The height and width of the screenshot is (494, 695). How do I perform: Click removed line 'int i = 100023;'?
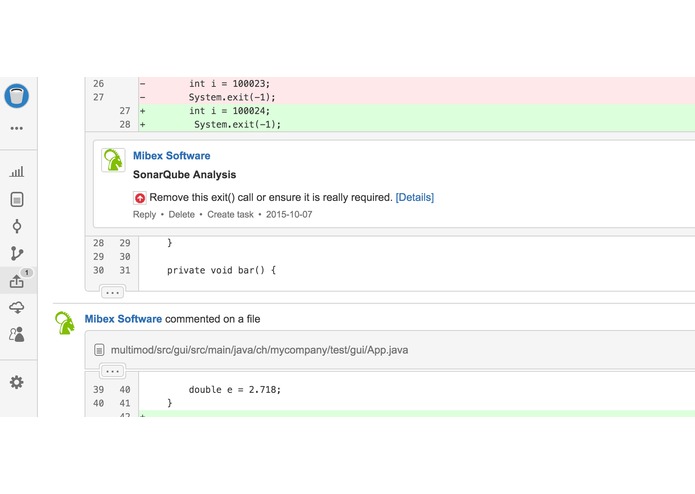(x=229, y=84)
